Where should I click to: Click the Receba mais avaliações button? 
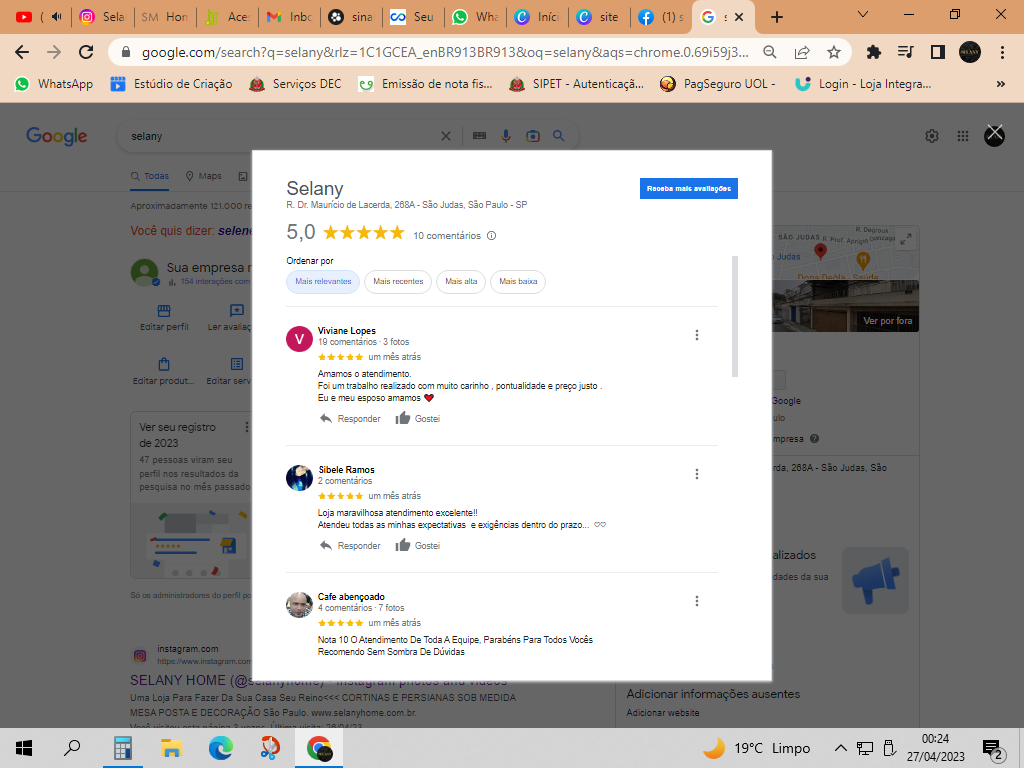[x=688, y=189]
